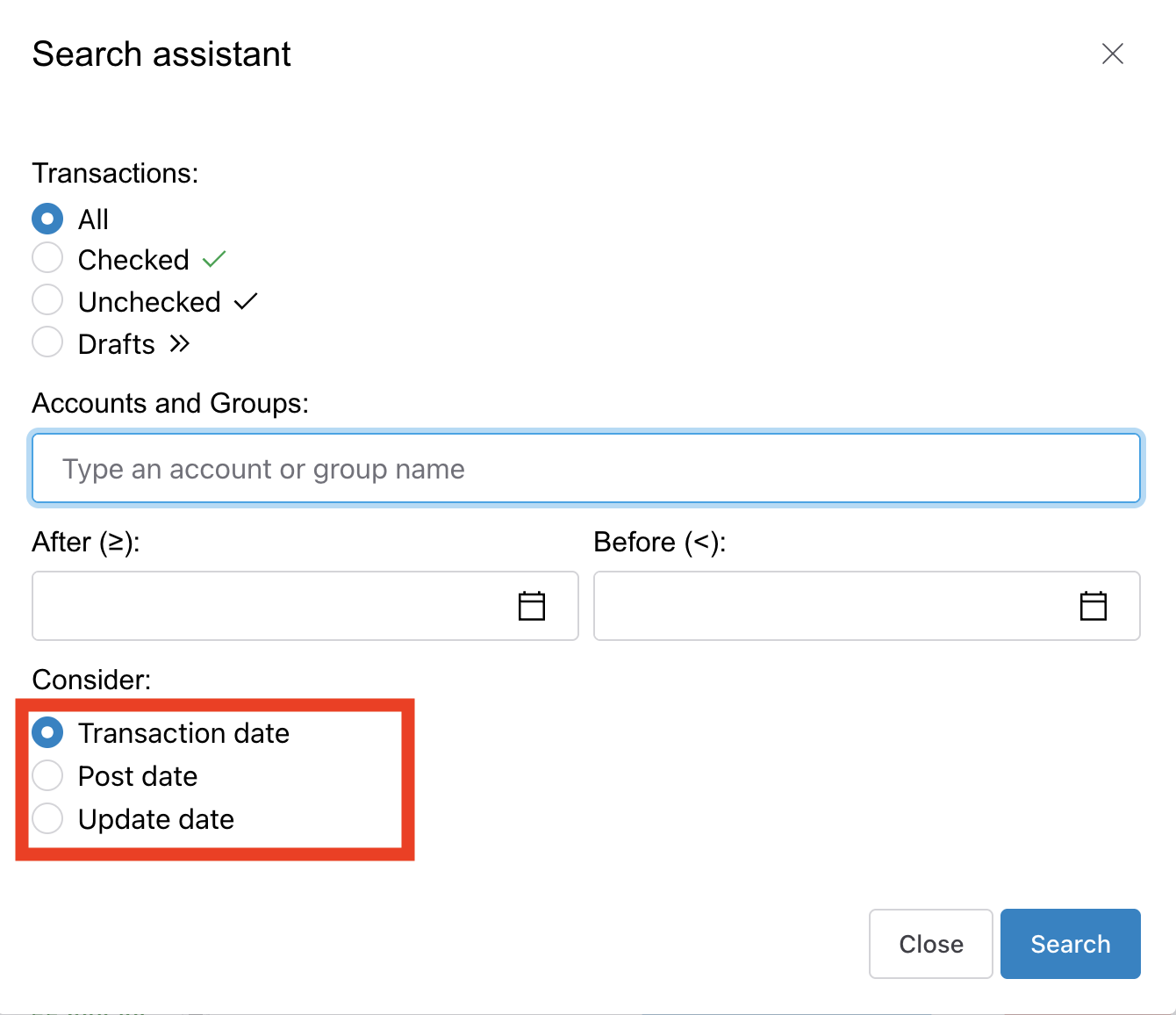Click the Close button
The image size is (1176, 1015).
click(x=930, y=943)
